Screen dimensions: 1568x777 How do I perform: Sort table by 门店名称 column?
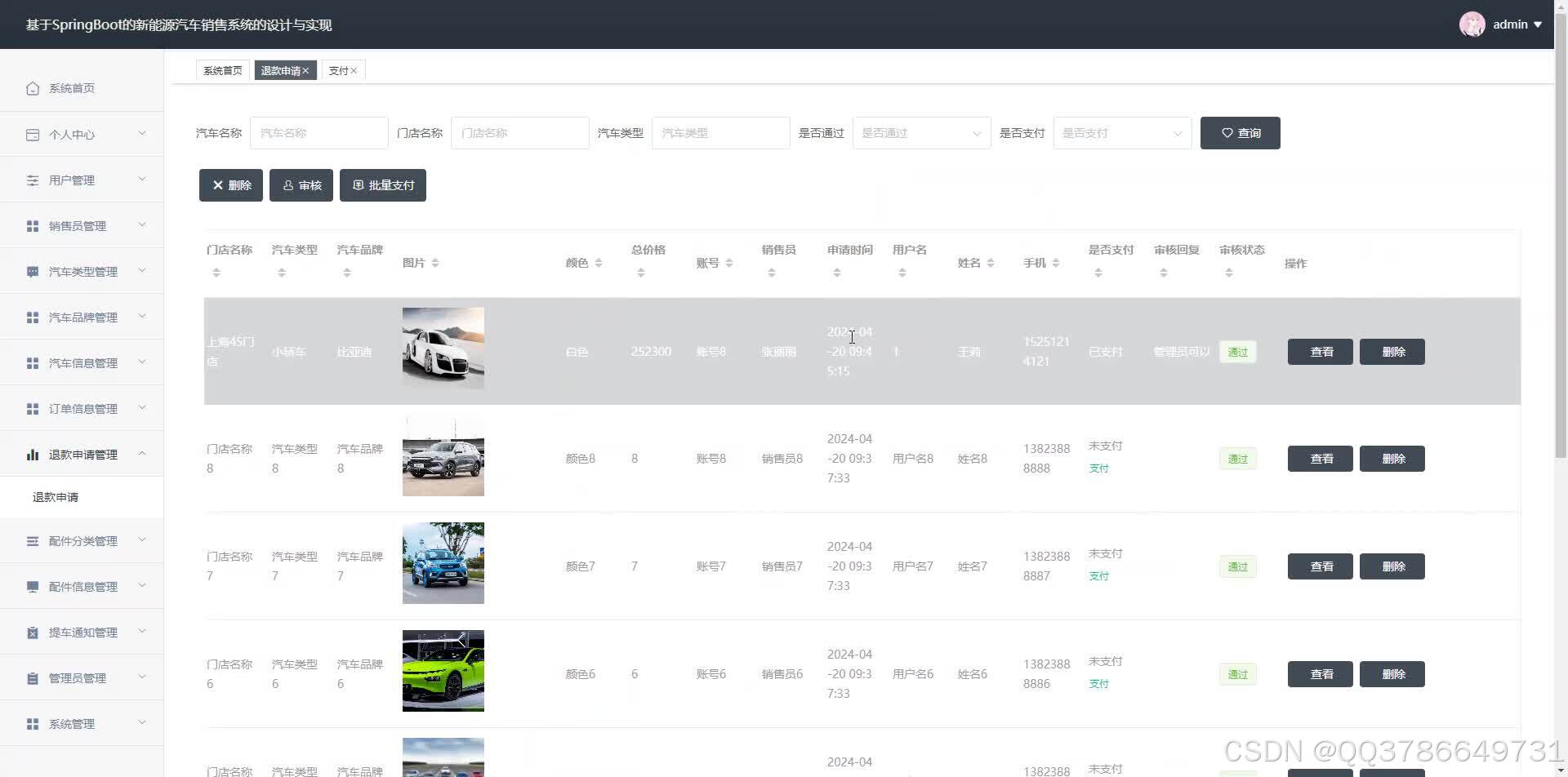216,273
